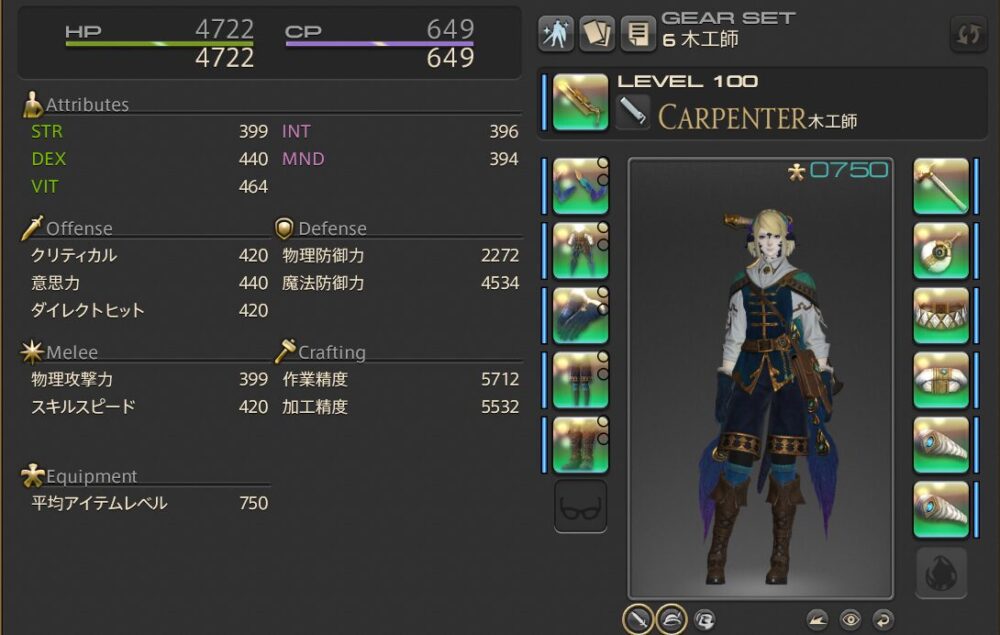The image size is (1000, 635).
Task: Toggle weapon display with the sword button
Action: coord(638,619)
